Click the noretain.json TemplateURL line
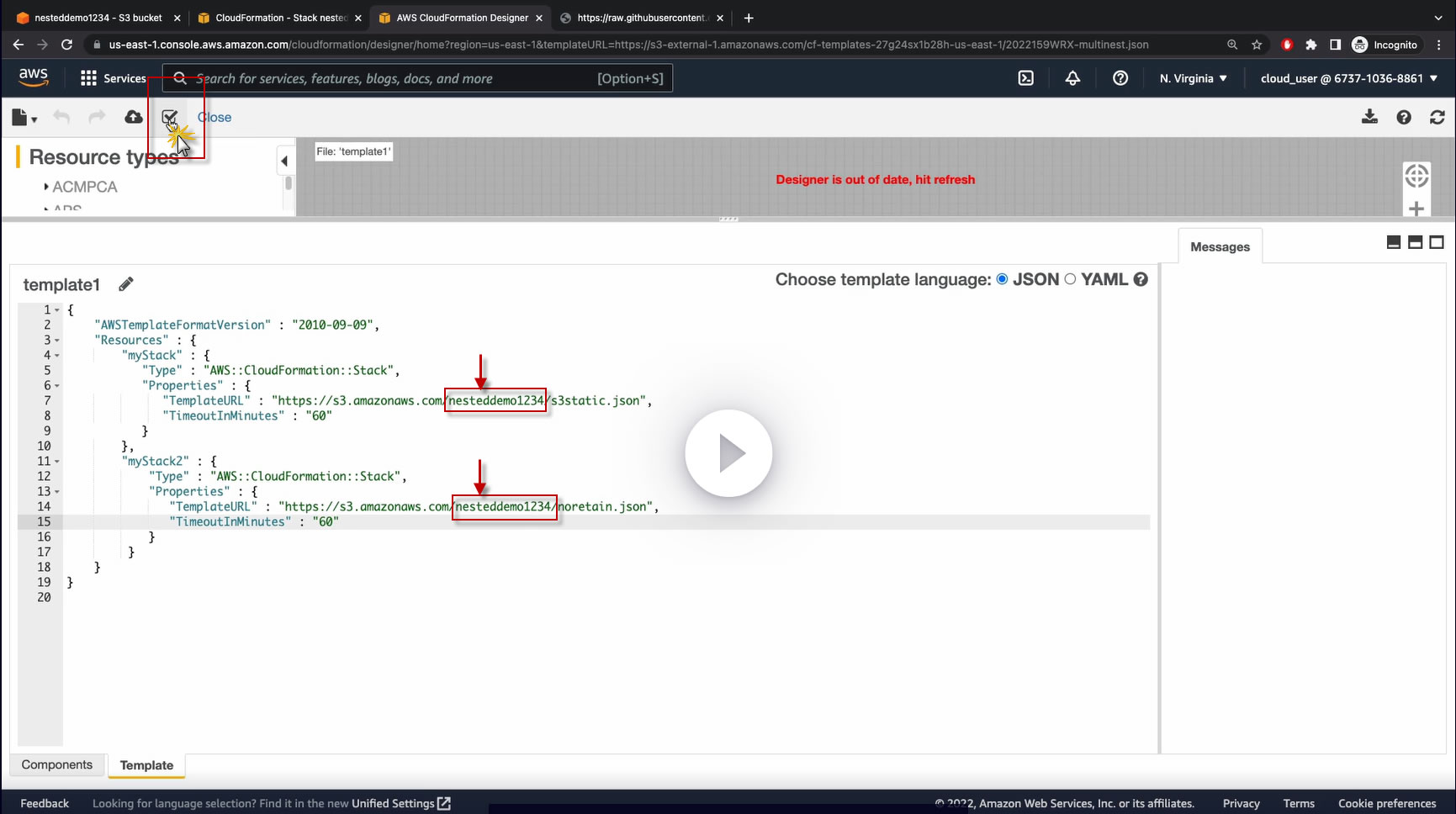The image size is (1456, 814). click(x=414, y=507)
